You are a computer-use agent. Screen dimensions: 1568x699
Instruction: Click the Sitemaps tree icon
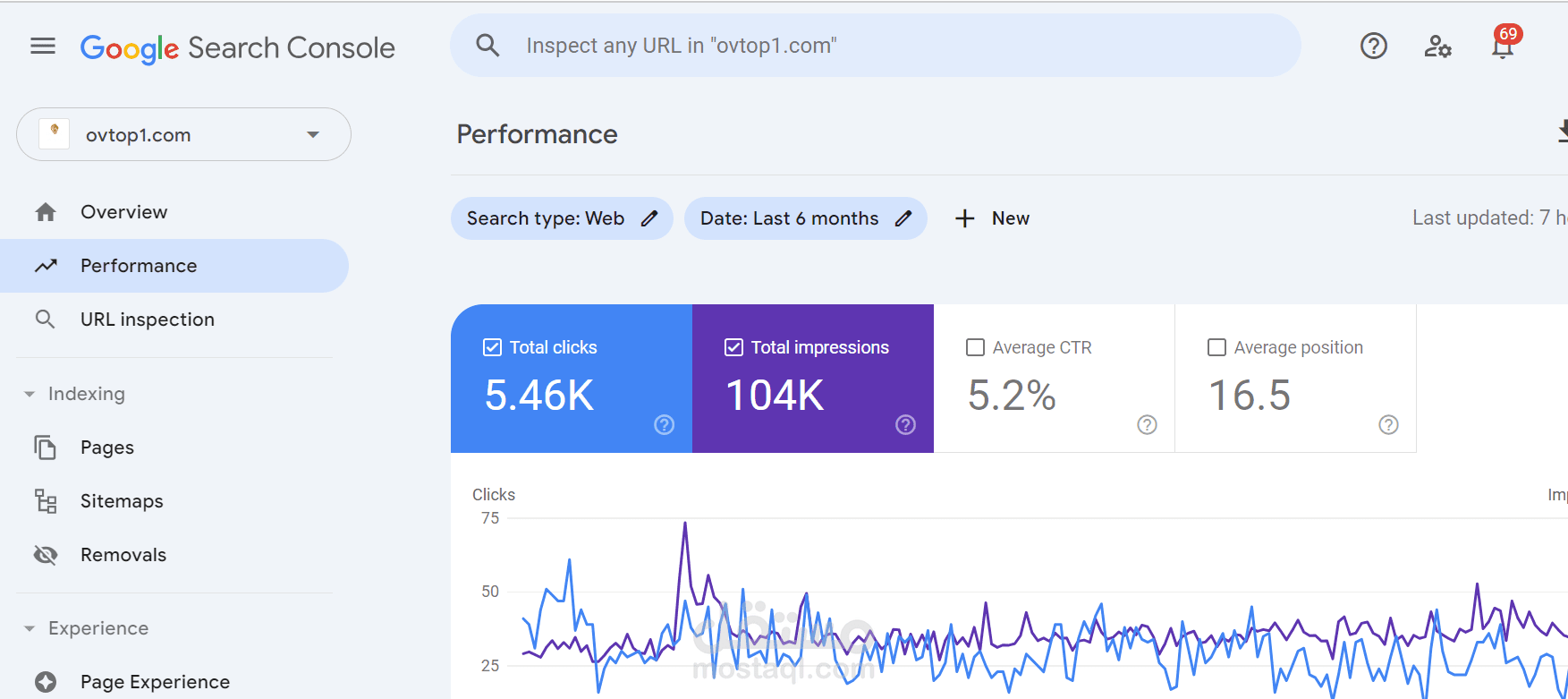(46, 501)
